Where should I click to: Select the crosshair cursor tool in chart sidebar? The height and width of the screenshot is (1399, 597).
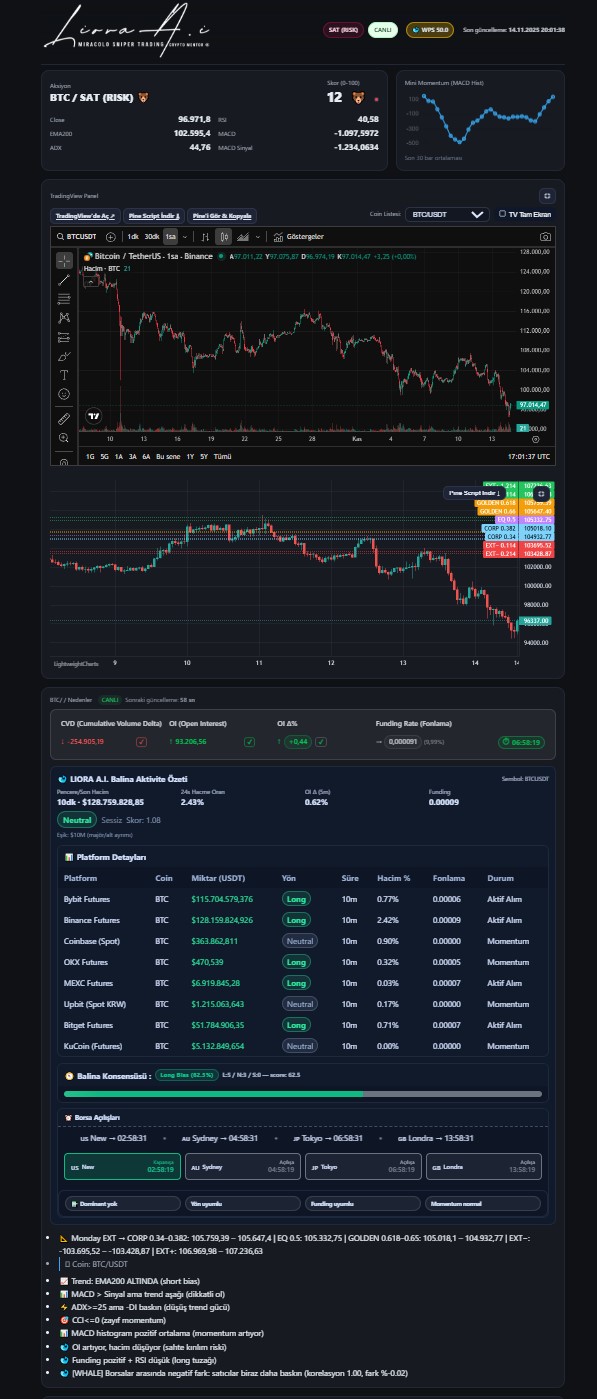pyautogui.click(x=64, y=261)
